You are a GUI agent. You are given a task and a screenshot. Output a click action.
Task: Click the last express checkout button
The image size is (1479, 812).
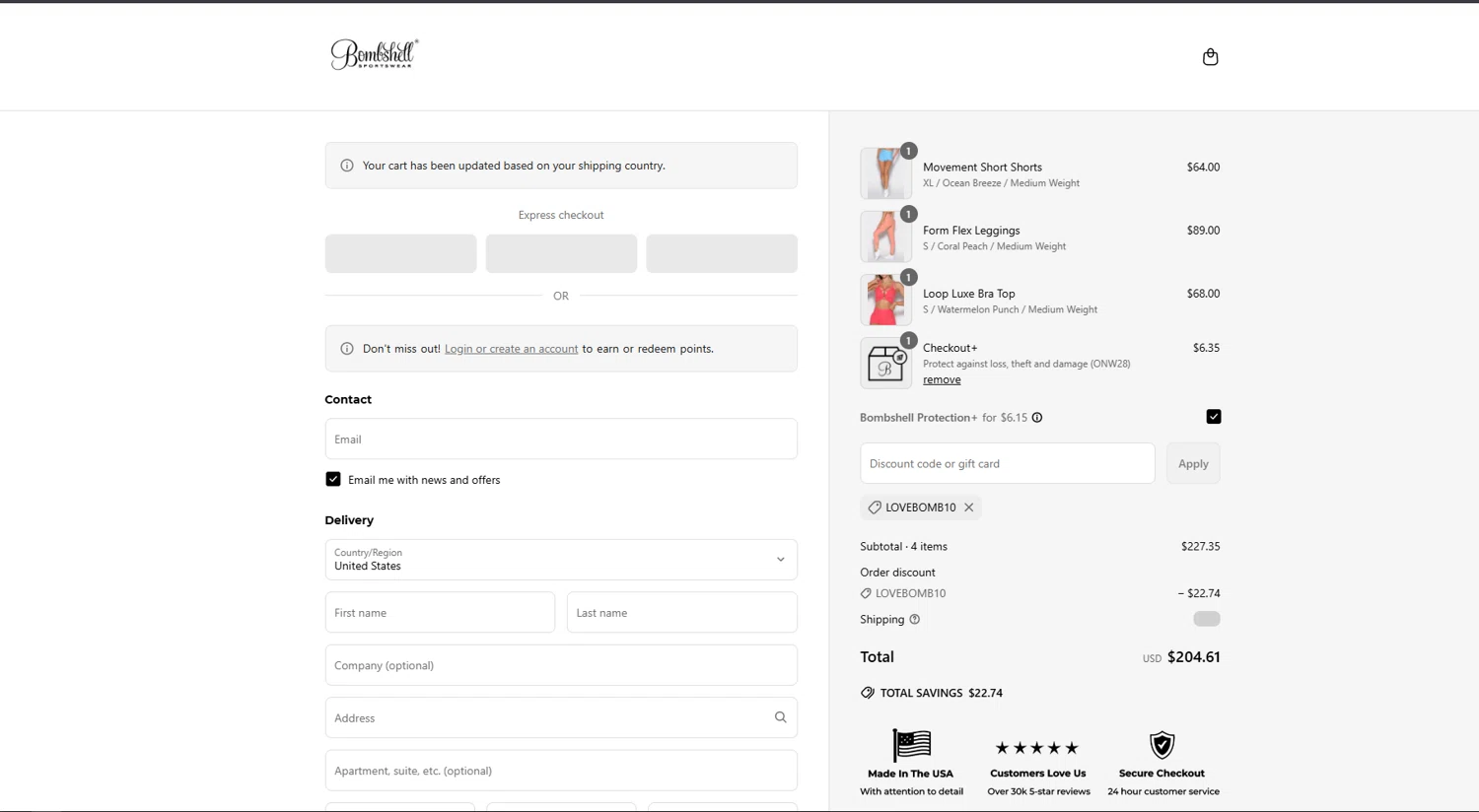click(x=722, y=253)
